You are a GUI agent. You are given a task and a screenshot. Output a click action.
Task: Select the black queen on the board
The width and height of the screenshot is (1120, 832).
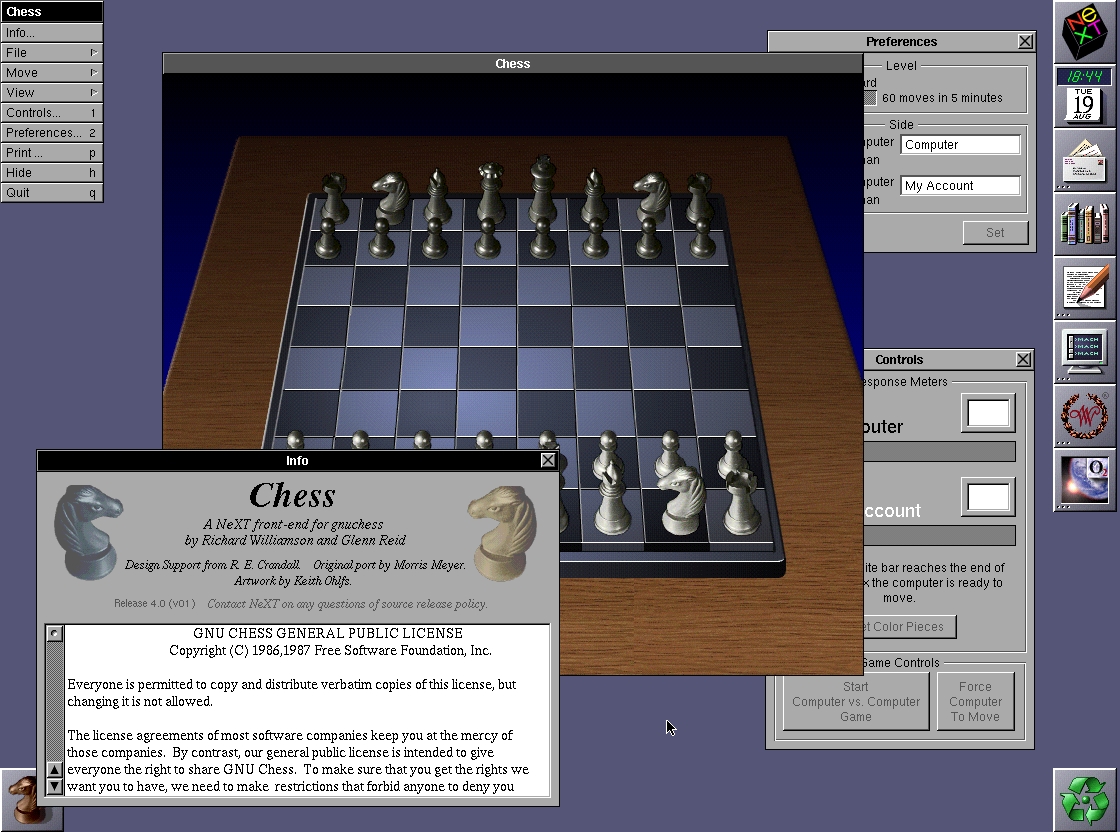pos(489,192)
